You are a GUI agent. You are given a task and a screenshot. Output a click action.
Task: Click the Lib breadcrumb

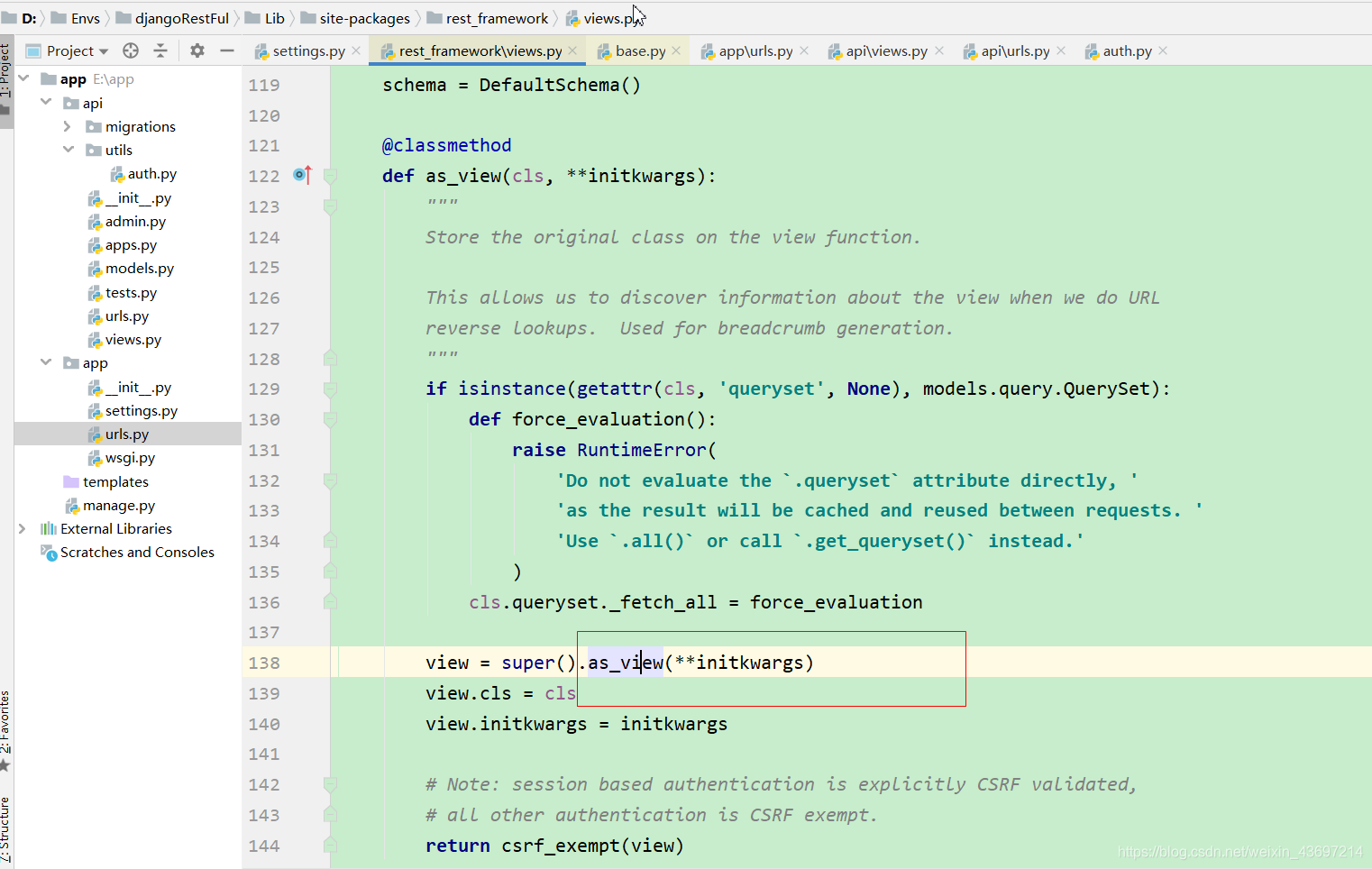(x=265, y=18)
